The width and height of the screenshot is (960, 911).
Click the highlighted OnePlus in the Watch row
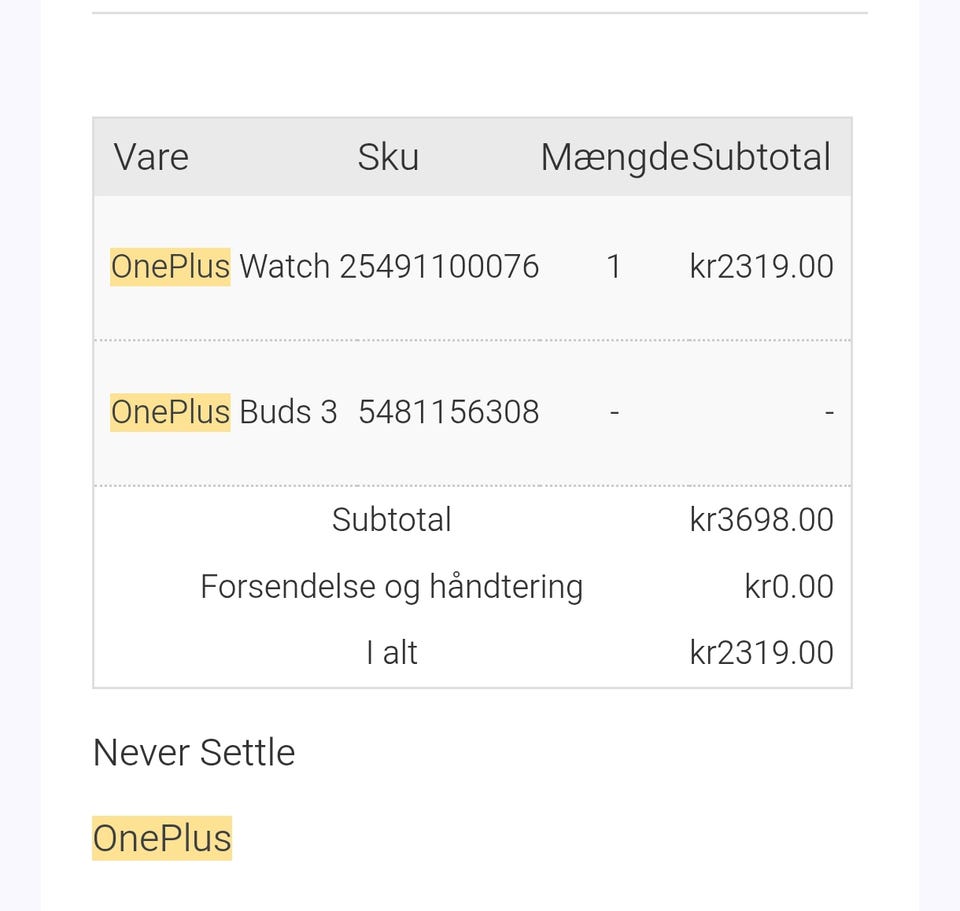170,266
